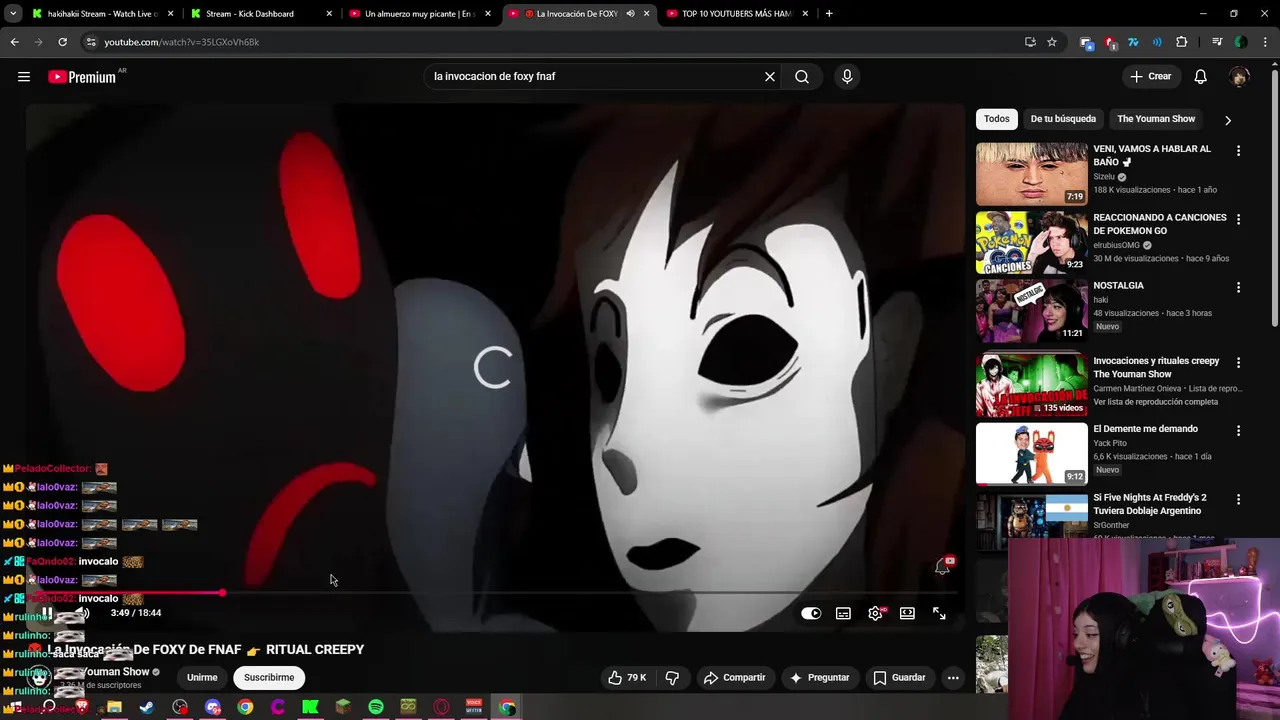Click the Unirme button
Image resolution: width=1280 pixels, height=720 pixels.
pyautogui.click(x=202, y=677)
